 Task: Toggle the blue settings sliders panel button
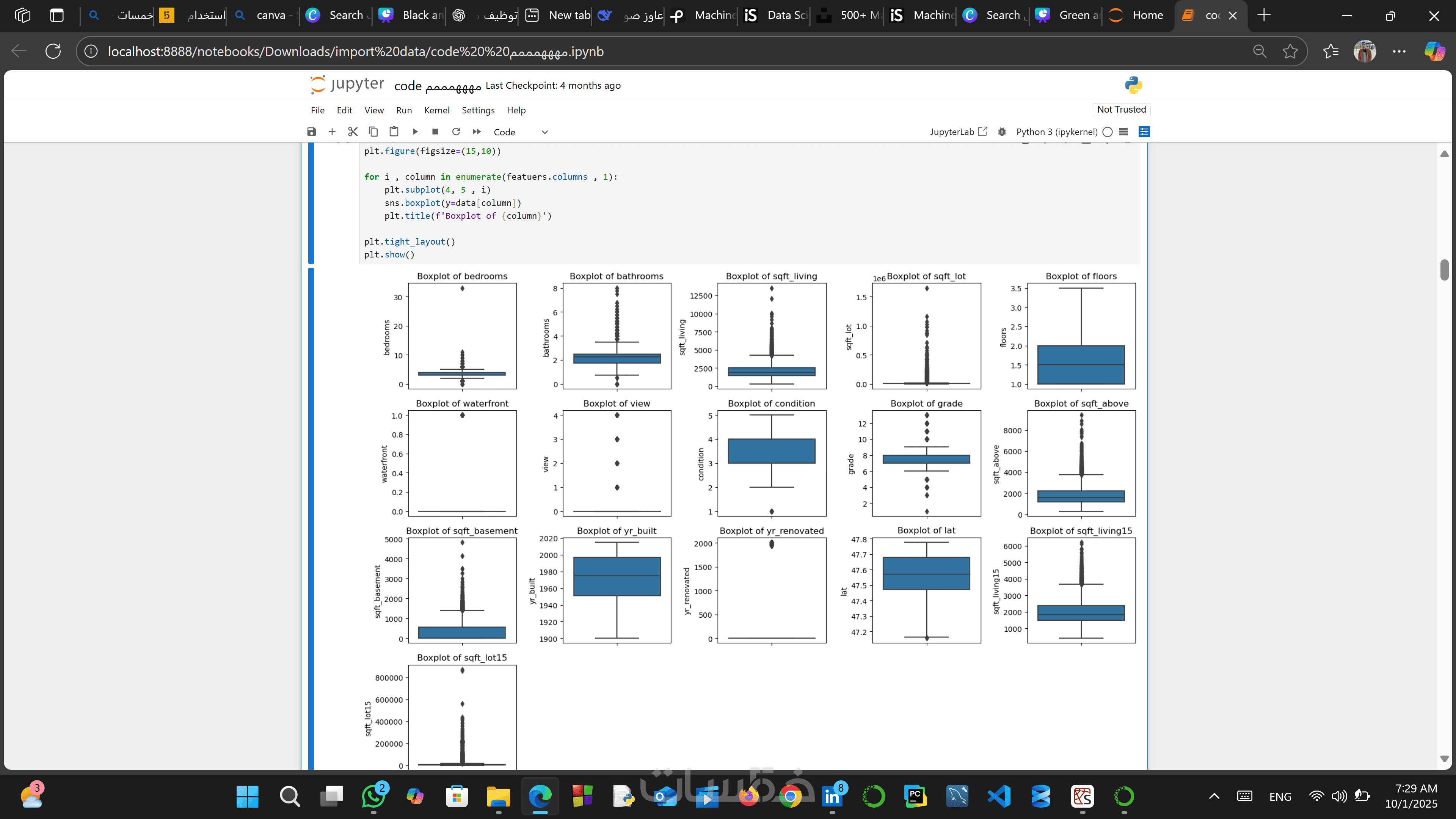point(1144,132)
